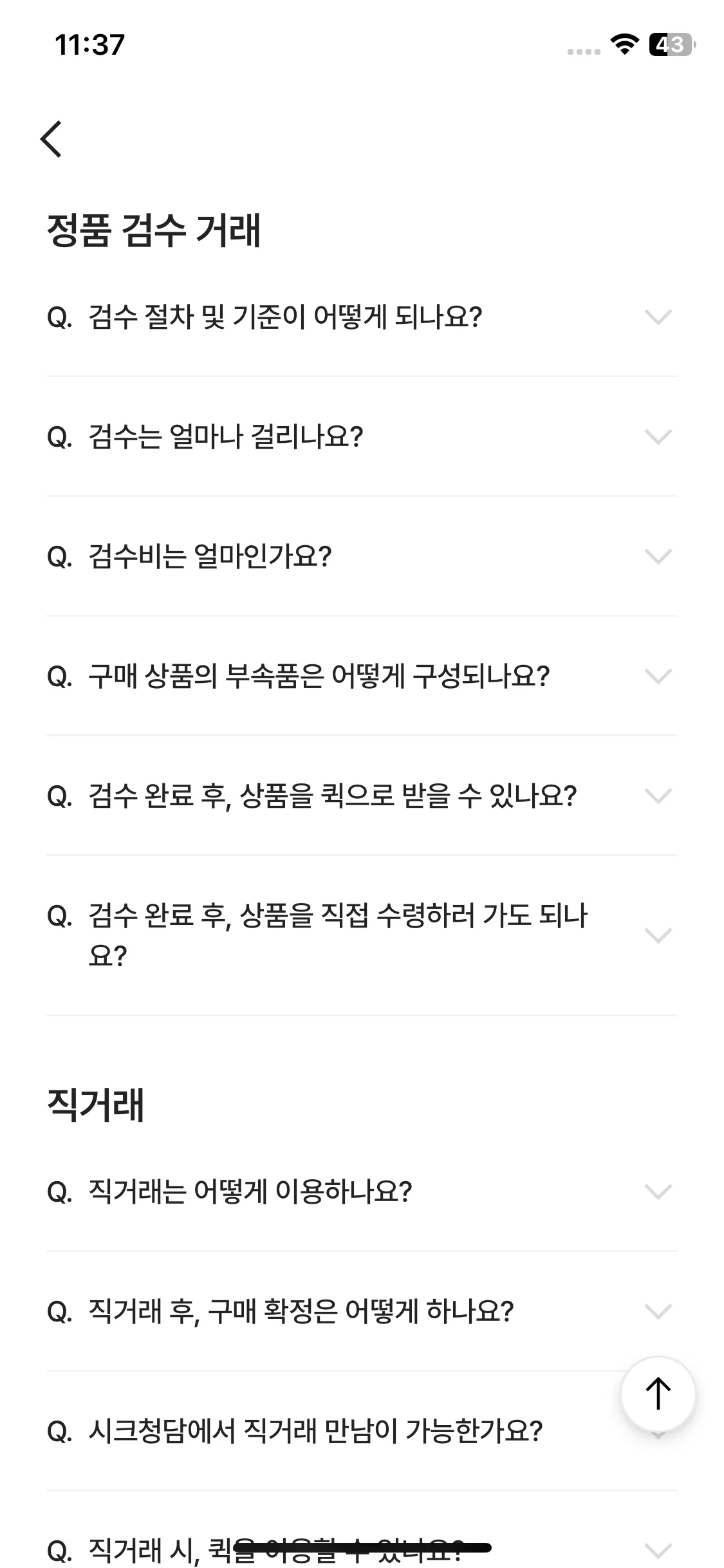Tap the back arrow icon
724x1568 pixels.
tap(51, 138)
